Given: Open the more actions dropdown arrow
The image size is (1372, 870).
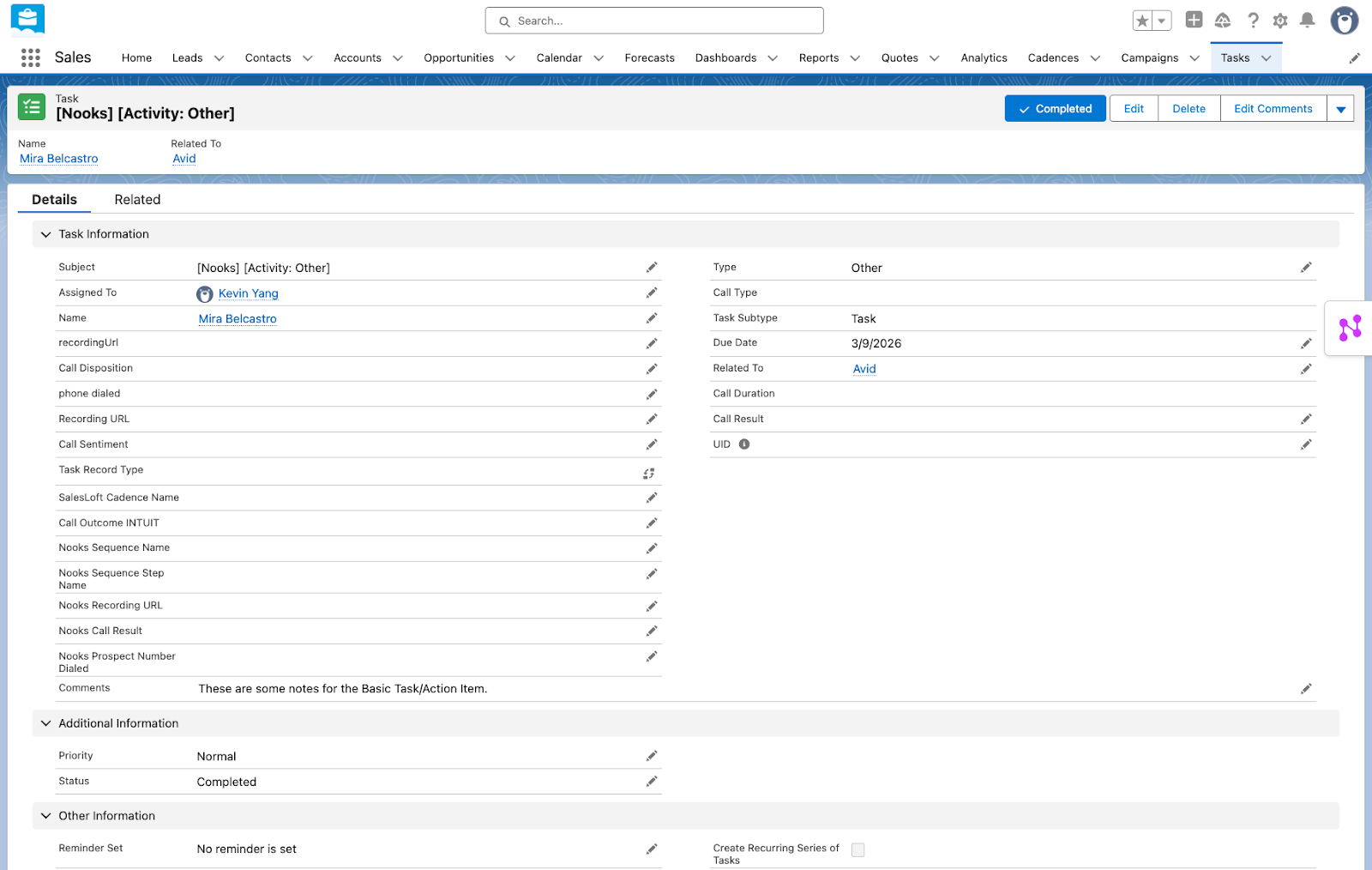Looking at the screenshot, I should 1340,109.
